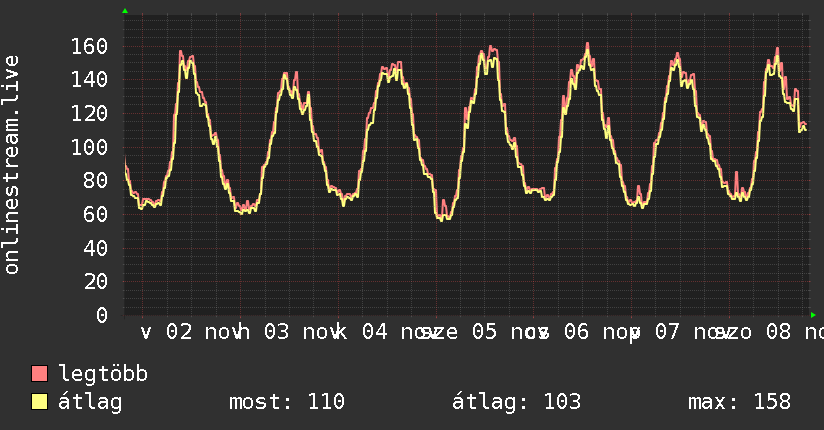824x430 pixels.
Task: Click the 'most: 110' current value
Action: tap(287, 402)
